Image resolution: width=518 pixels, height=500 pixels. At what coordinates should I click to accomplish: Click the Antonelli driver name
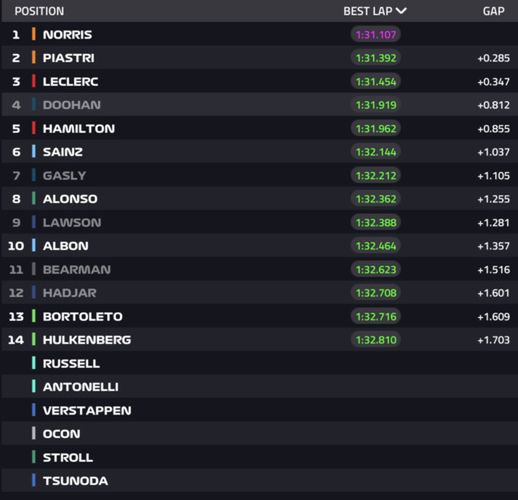(x=81, y=387)
